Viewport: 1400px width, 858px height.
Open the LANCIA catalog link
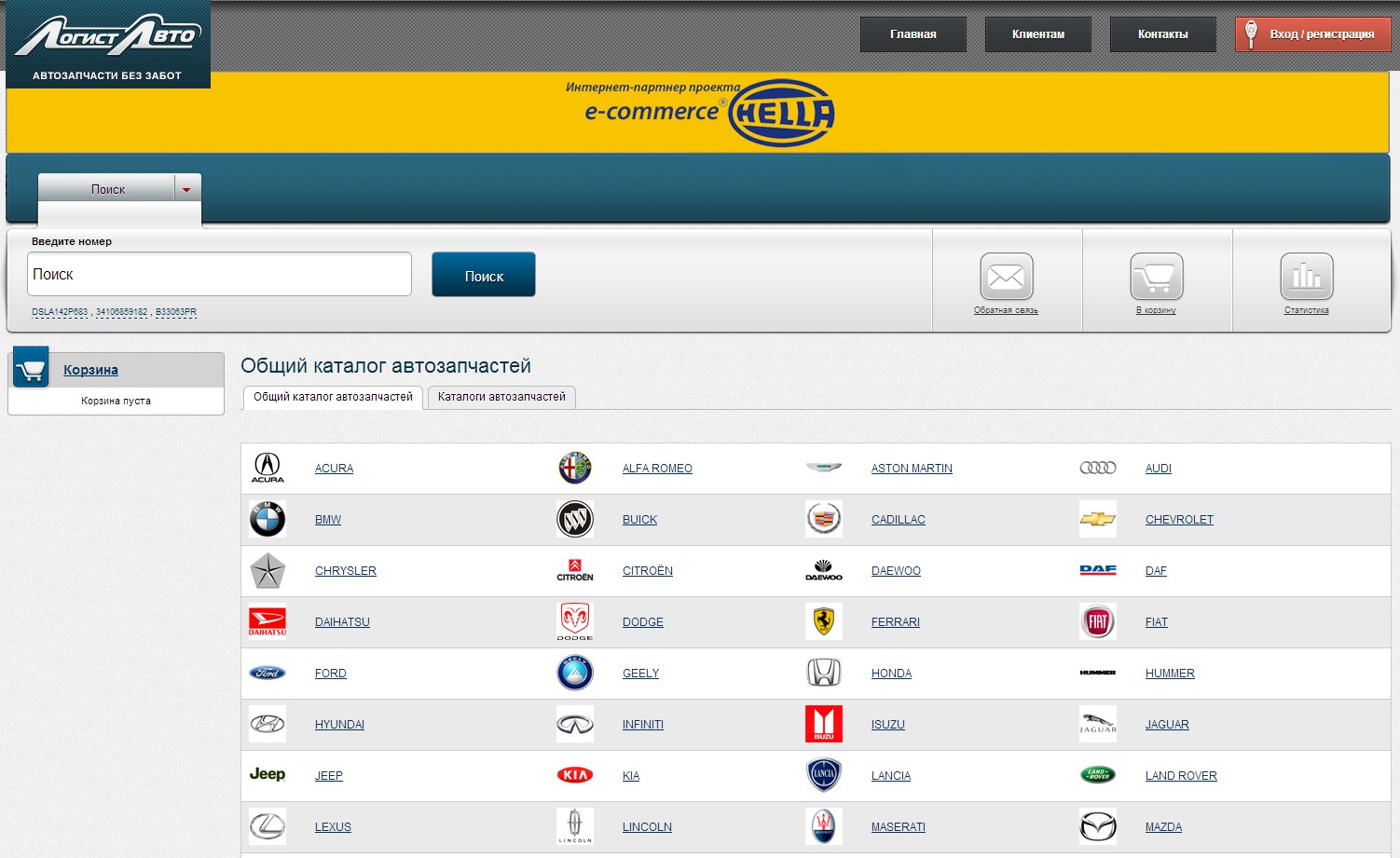pyautogui.click(x=891, y=776)
